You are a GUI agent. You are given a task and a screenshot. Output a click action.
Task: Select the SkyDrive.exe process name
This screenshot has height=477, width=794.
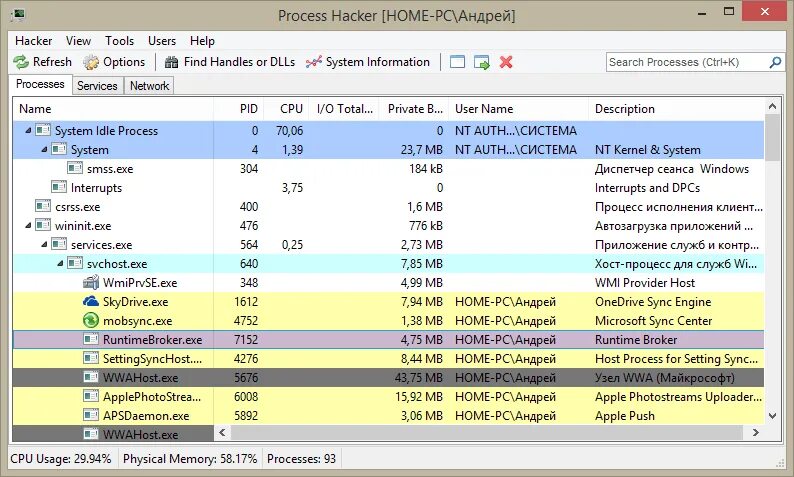(135, 302)
